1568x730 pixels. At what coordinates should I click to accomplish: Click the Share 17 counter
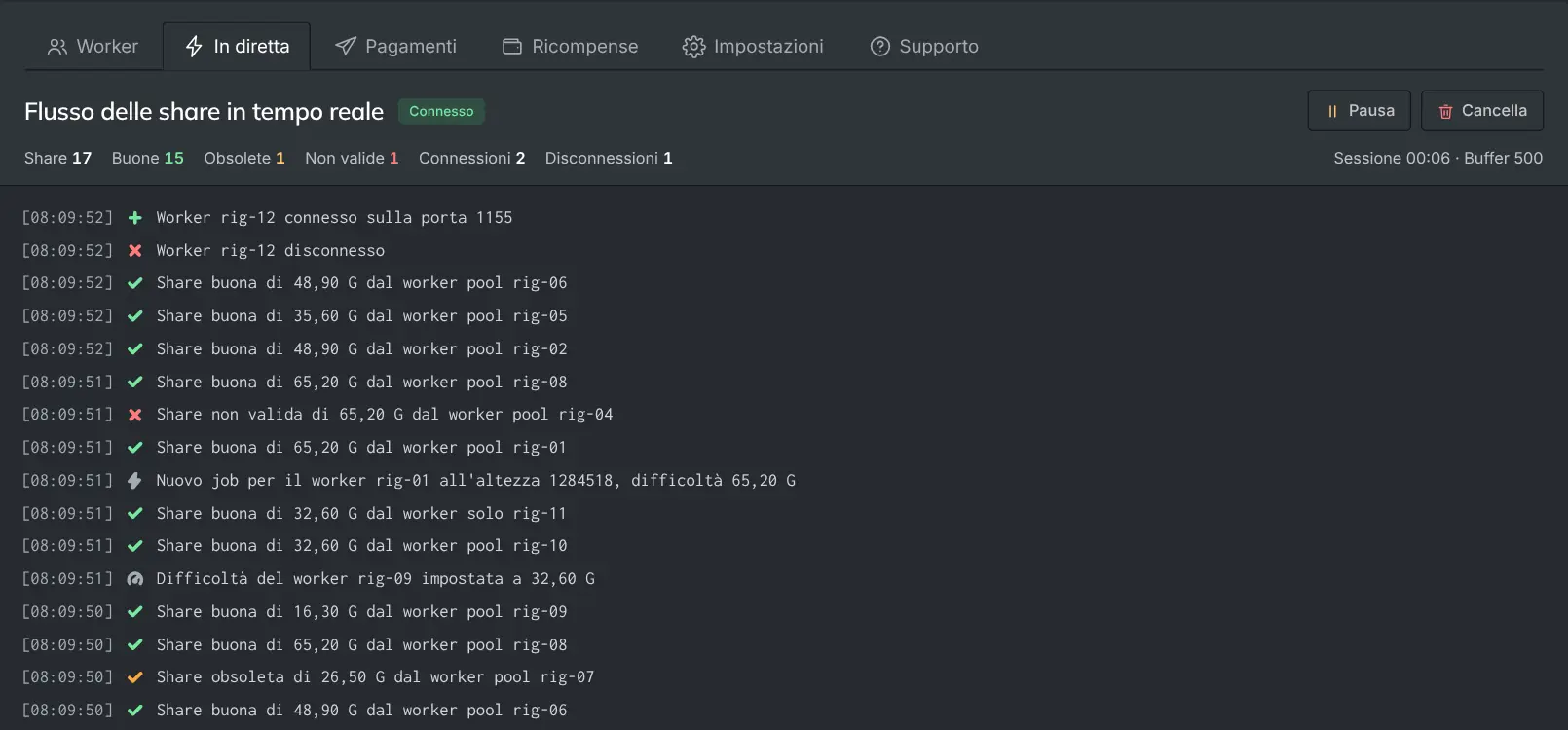point(57,158)
